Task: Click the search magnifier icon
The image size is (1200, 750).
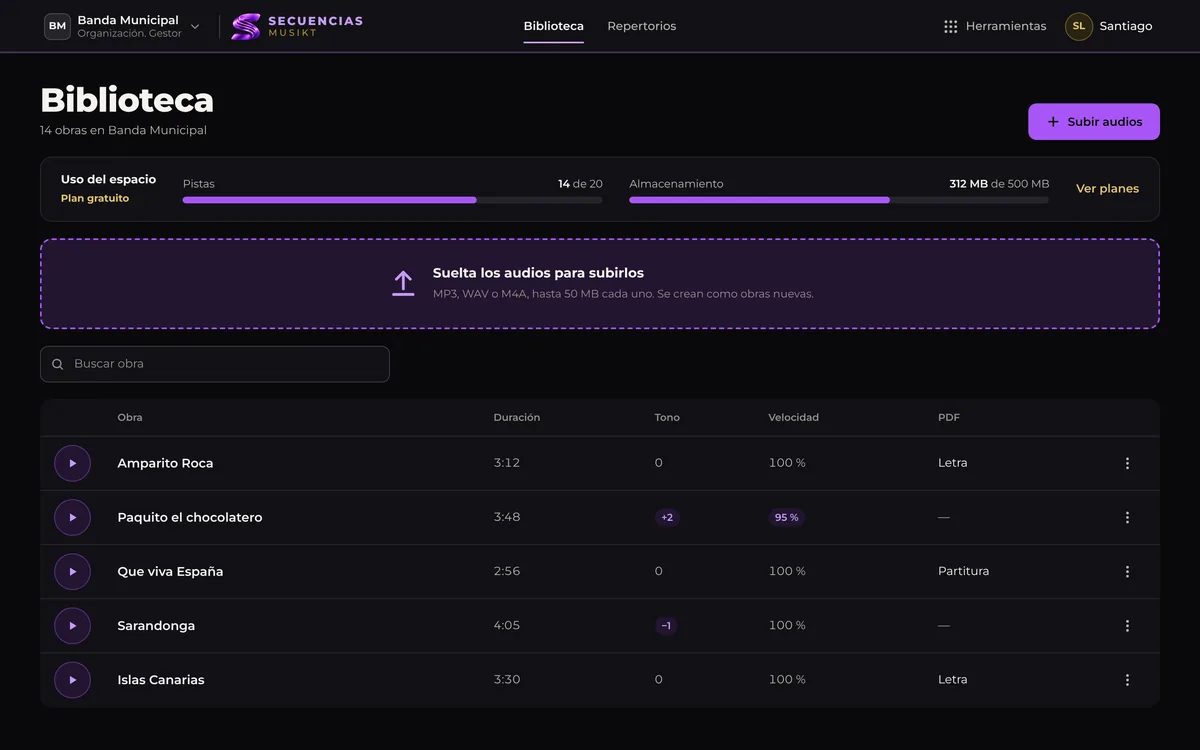Action: 57,364
